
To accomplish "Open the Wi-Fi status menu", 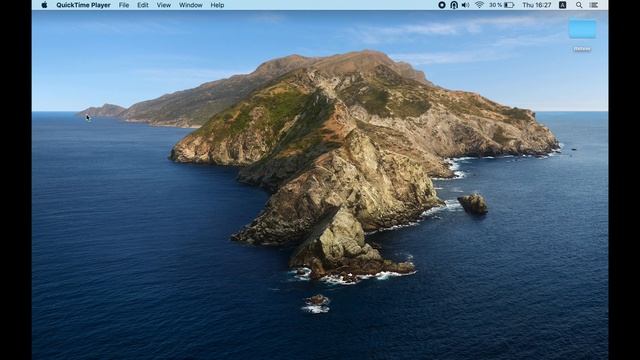I will point(479,5).
